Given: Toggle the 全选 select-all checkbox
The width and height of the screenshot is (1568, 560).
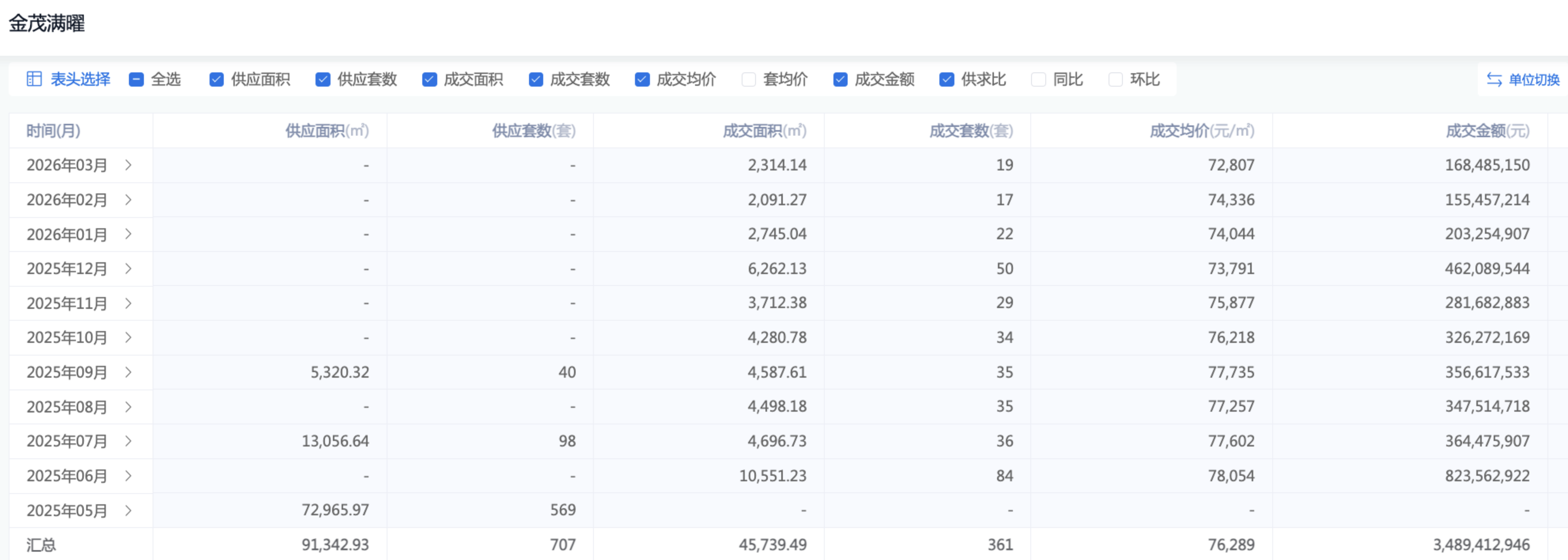Looking at the screenshot, I should point(136,80).
